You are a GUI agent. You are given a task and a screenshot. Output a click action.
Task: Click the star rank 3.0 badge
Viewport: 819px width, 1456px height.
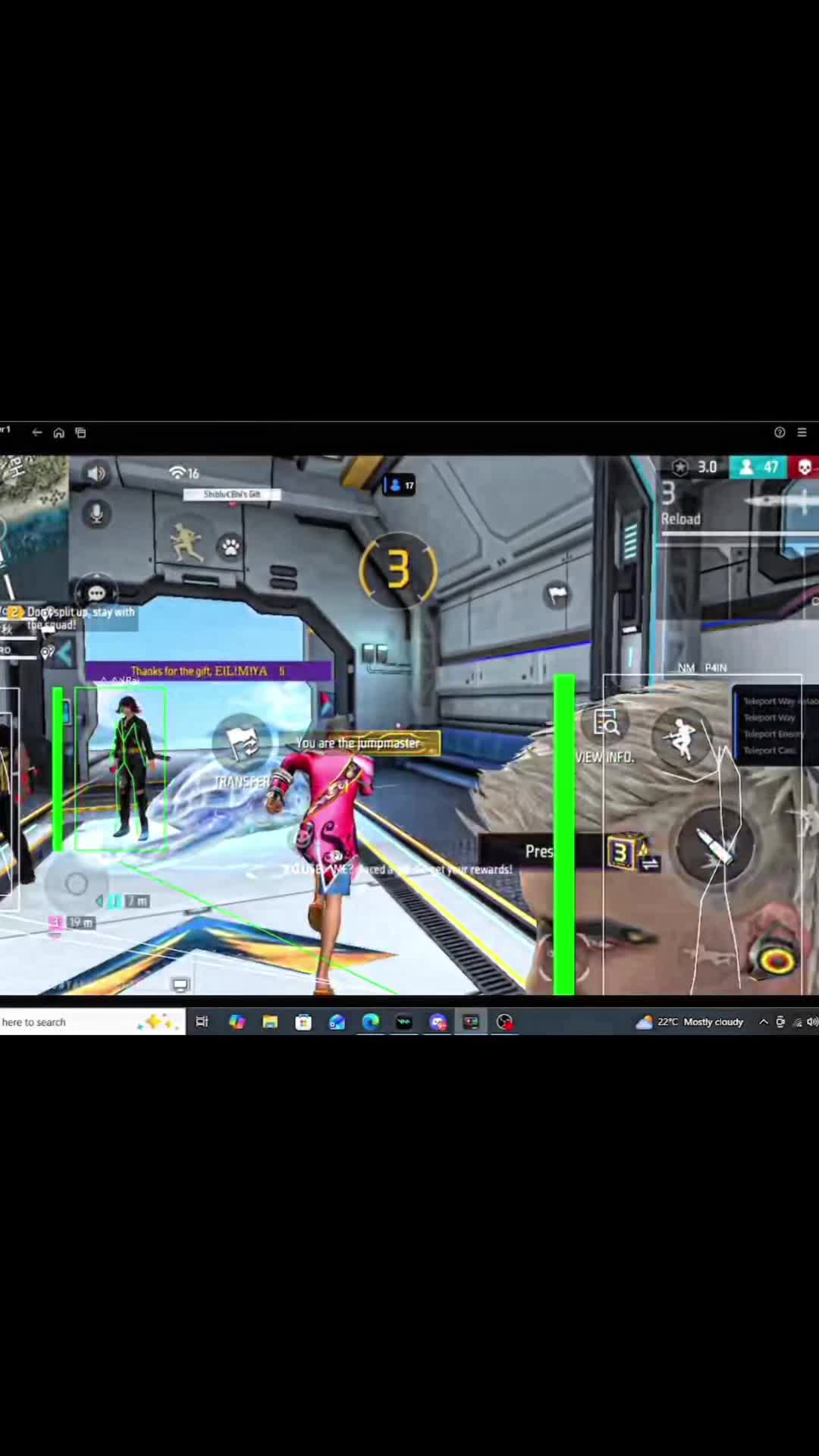[x=695, y=467]
